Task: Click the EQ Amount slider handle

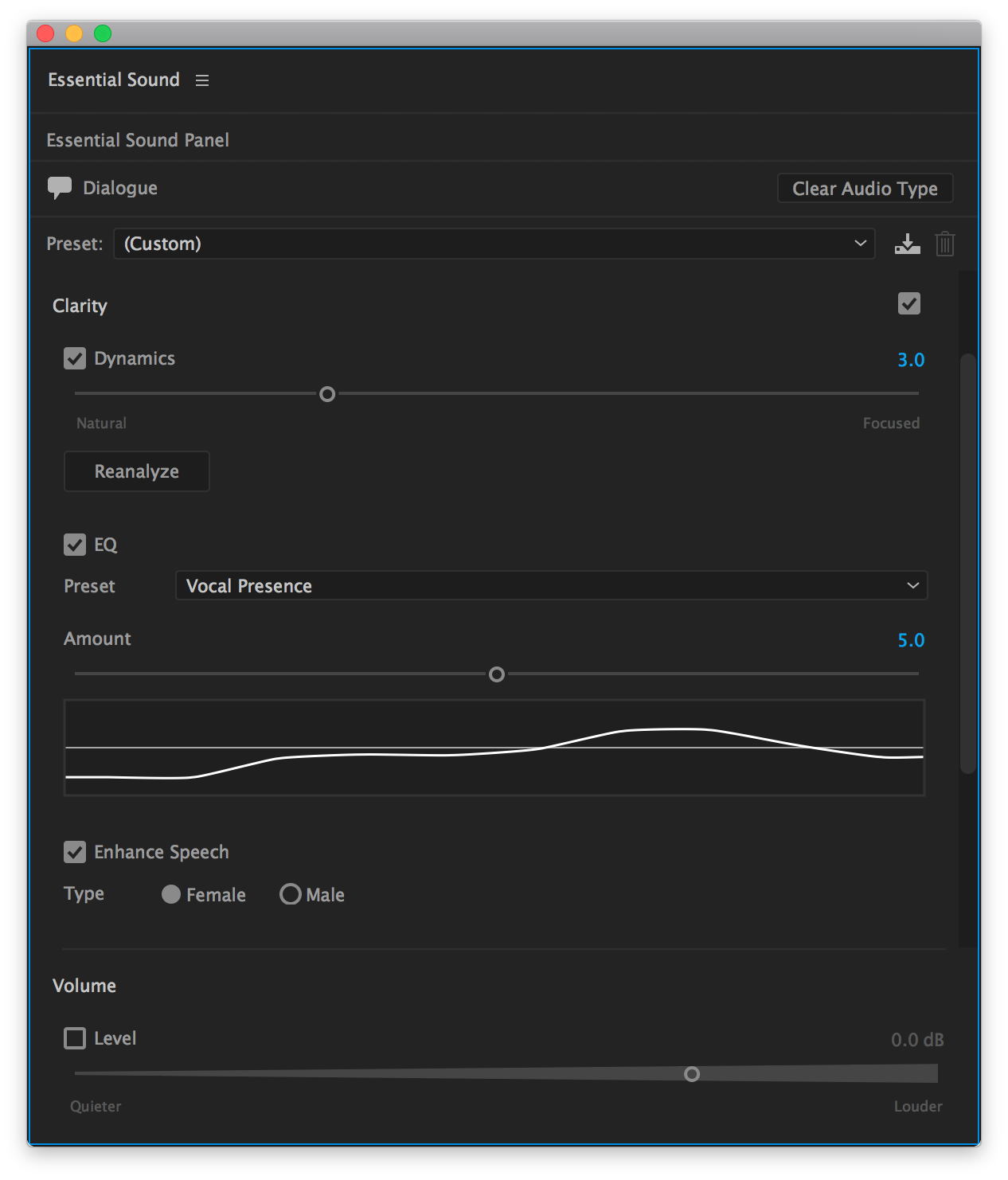Action: pyautogui.click(x=497, y=674)
